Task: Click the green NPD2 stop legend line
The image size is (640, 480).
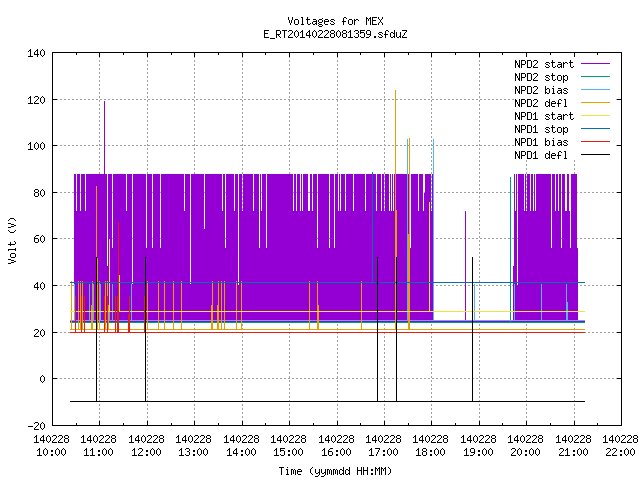Action: 596,77
